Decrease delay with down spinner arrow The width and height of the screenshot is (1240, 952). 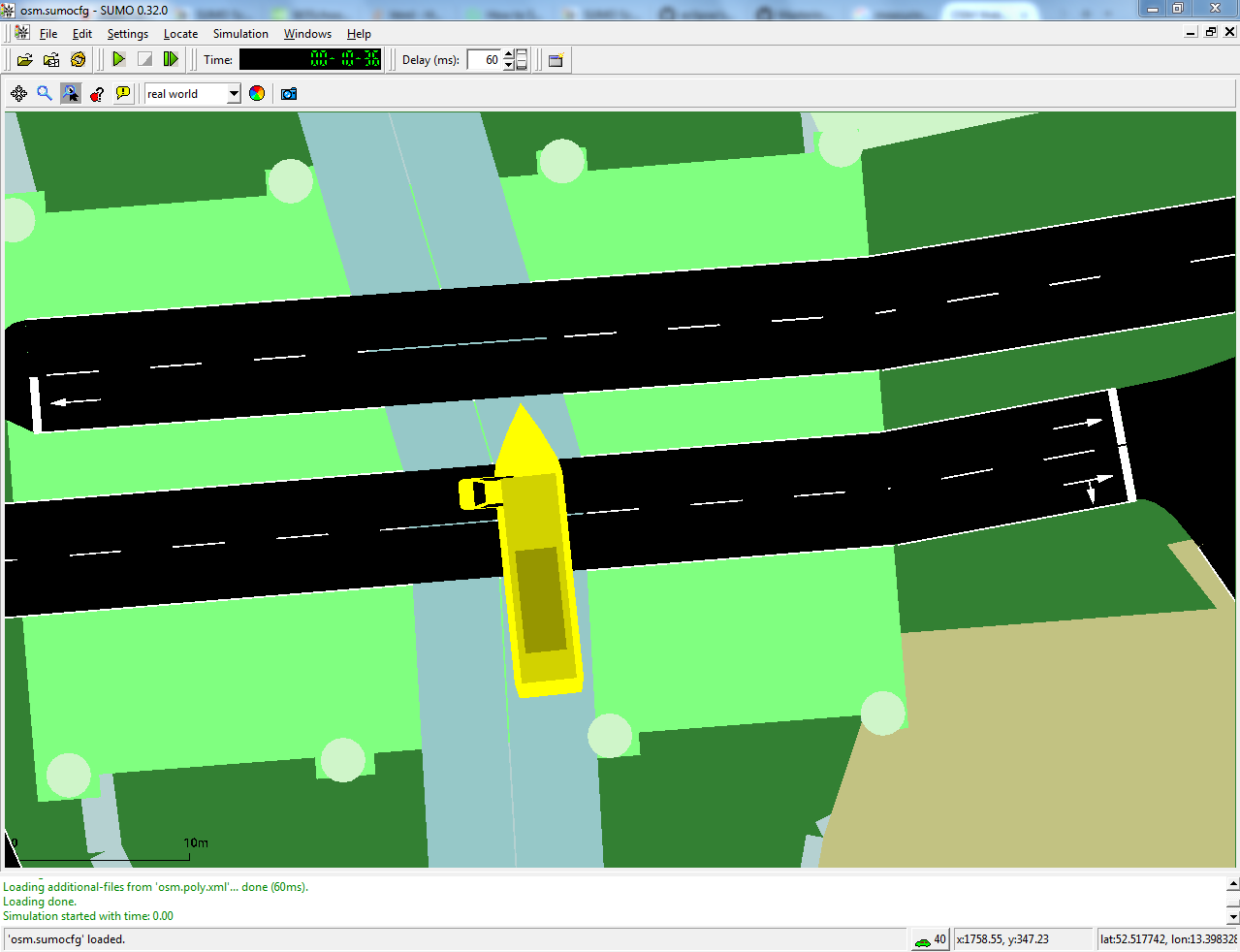[x=508, y=65]
